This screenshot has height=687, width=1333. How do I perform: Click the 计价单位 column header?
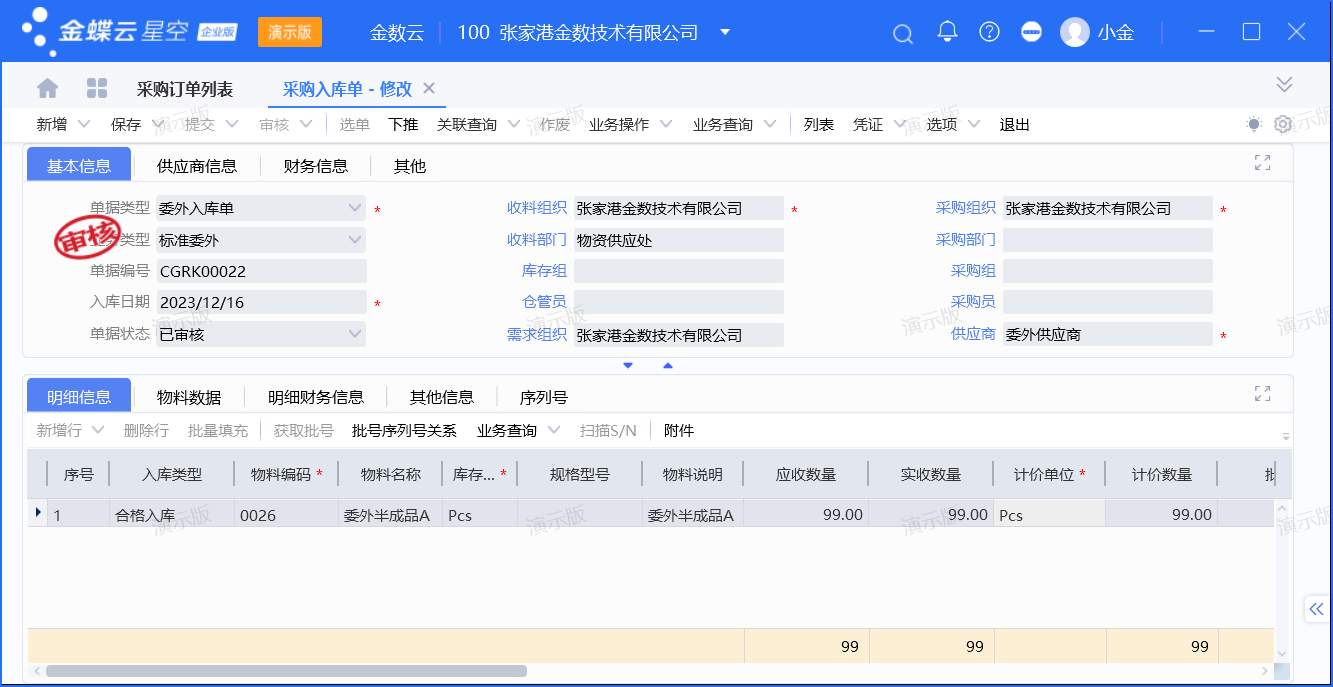pos(1049,475)
